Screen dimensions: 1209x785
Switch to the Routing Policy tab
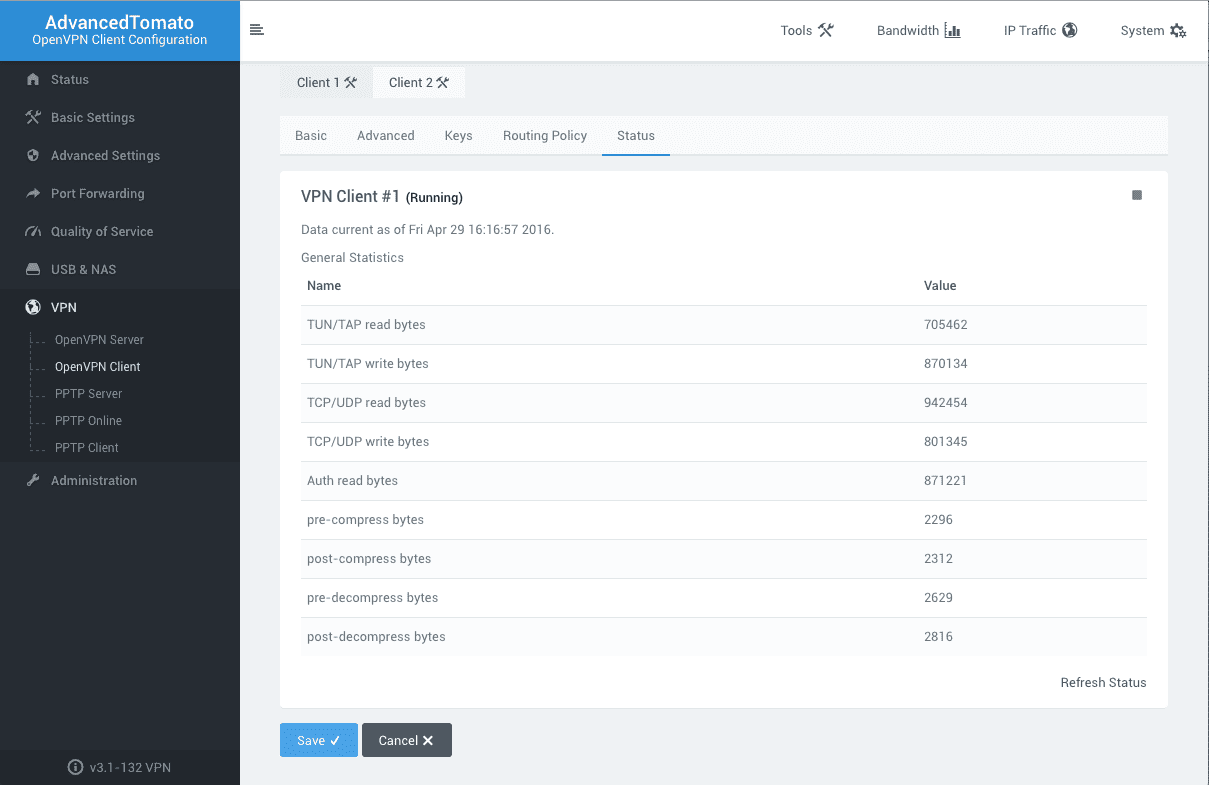pyautogui.click(x=545, y=136)
